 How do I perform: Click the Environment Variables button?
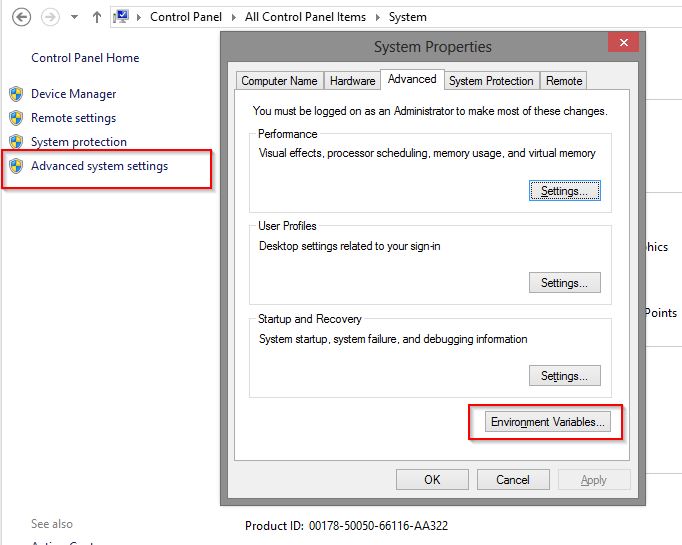tap(547, 422)
